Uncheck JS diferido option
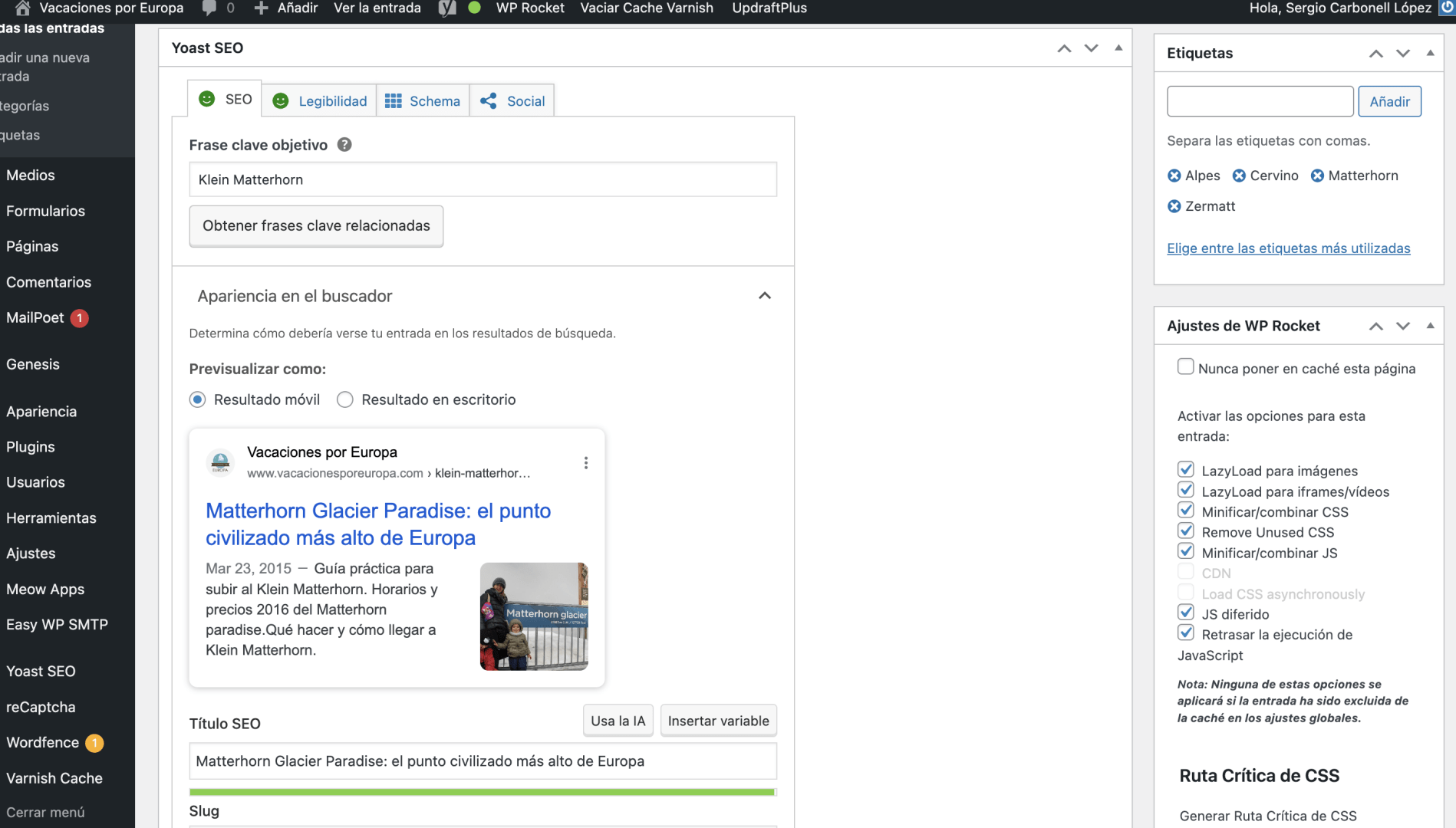The height and width of the screenshot is (828, 1456). 1186,613
